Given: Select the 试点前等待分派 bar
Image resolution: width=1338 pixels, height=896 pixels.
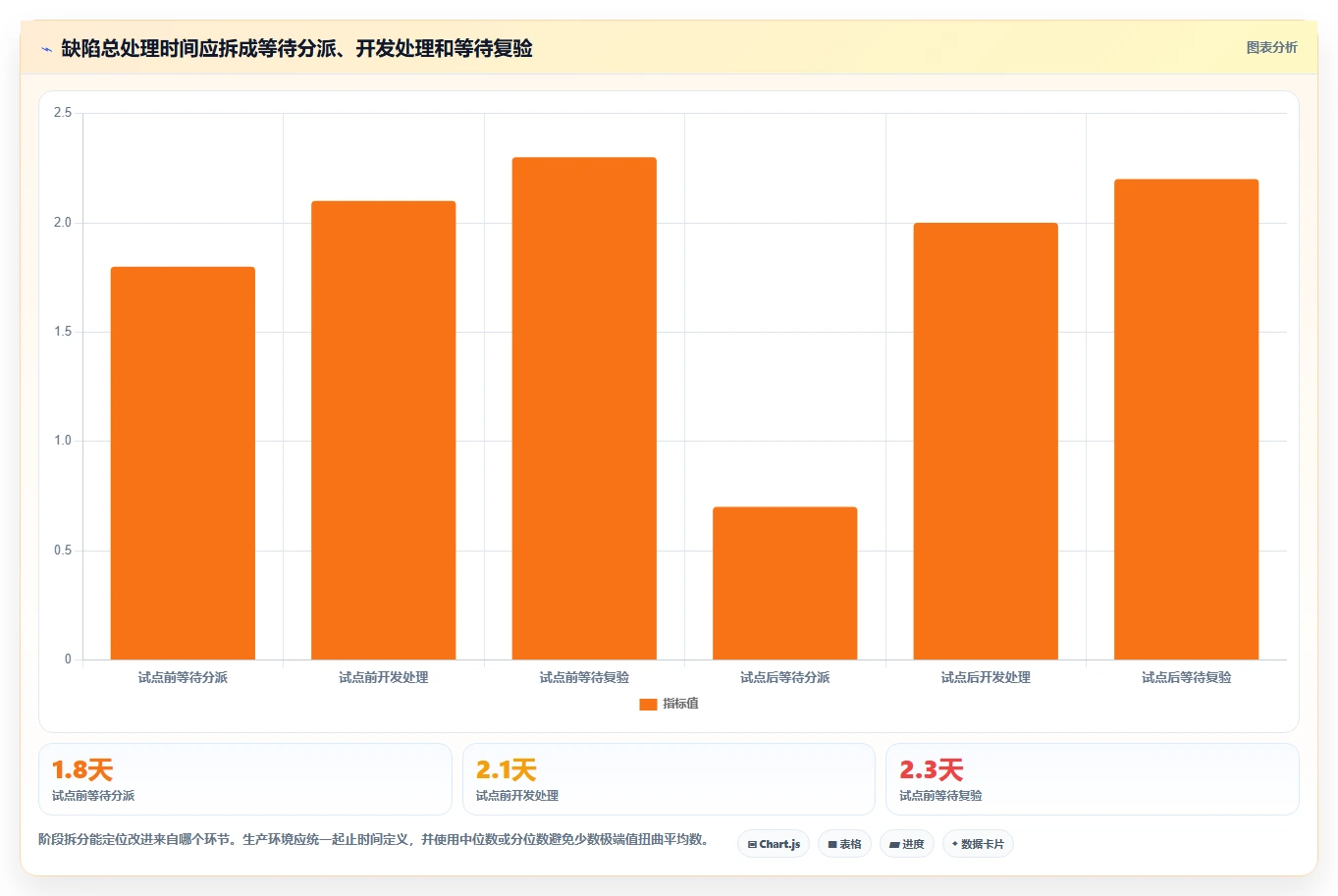Looking at the screenshot, I should pos(183,463).
